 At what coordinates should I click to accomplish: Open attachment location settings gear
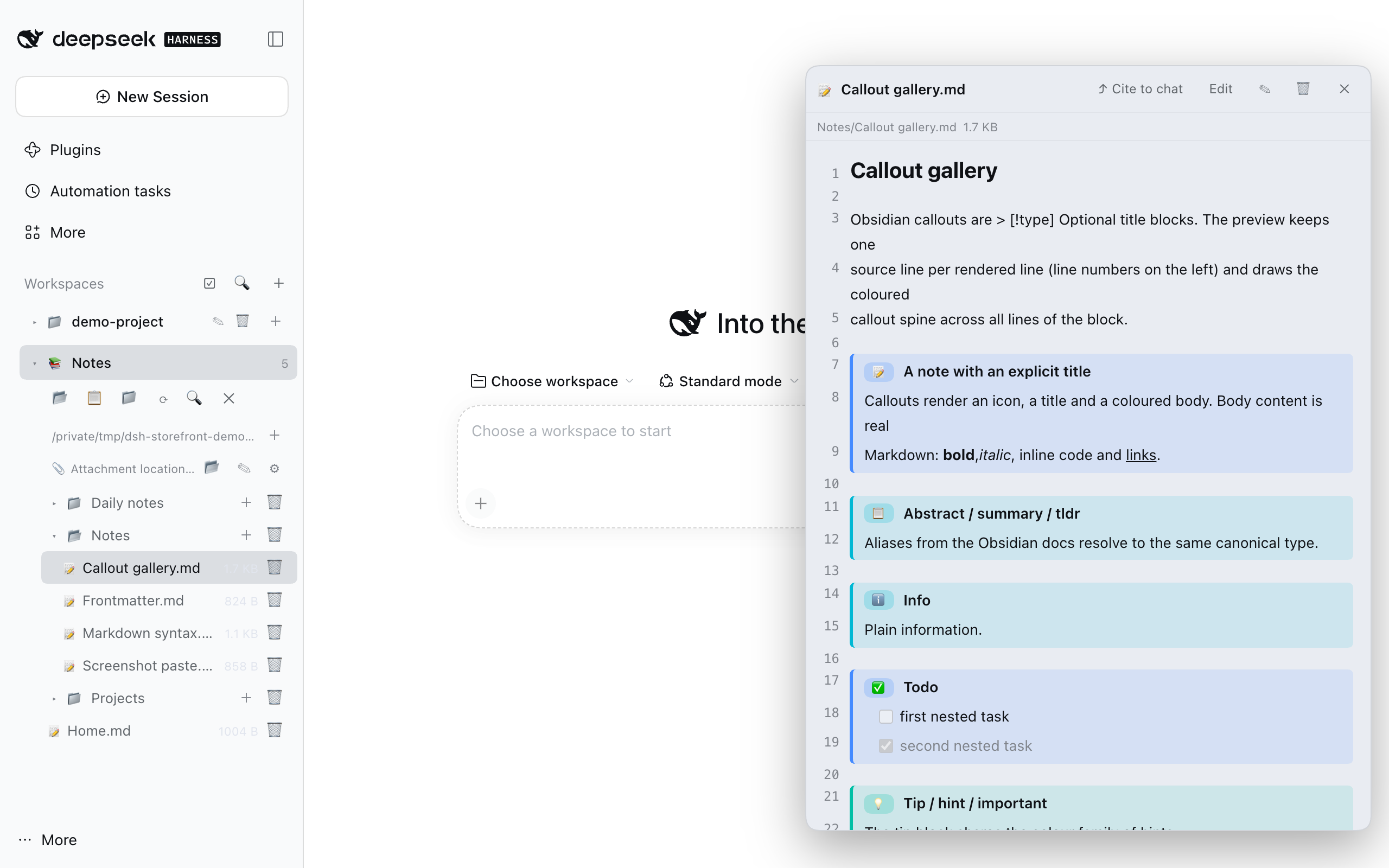point(275,468)
